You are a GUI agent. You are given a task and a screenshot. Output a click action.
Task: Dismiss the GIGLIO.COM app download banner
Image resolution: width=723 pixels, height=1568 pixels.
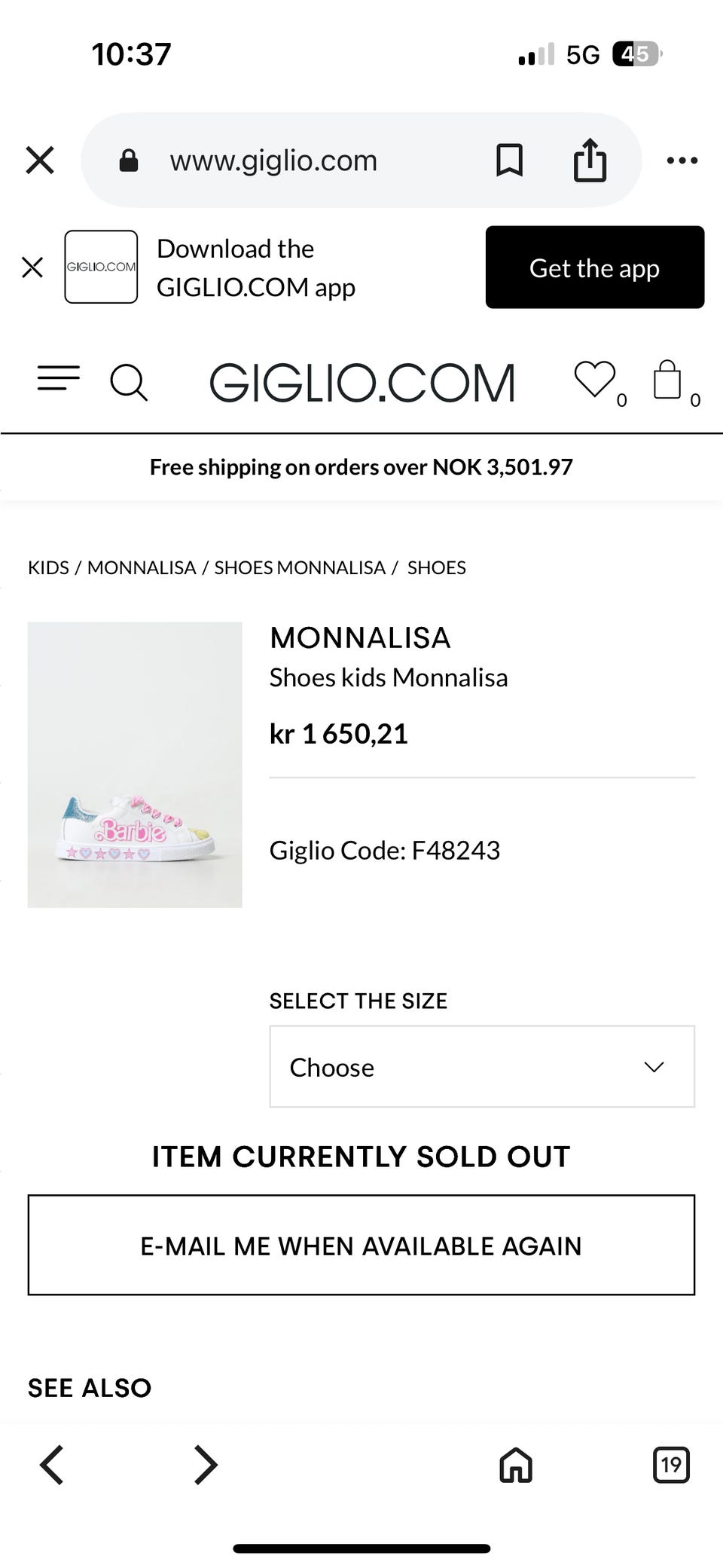point(32,267)
